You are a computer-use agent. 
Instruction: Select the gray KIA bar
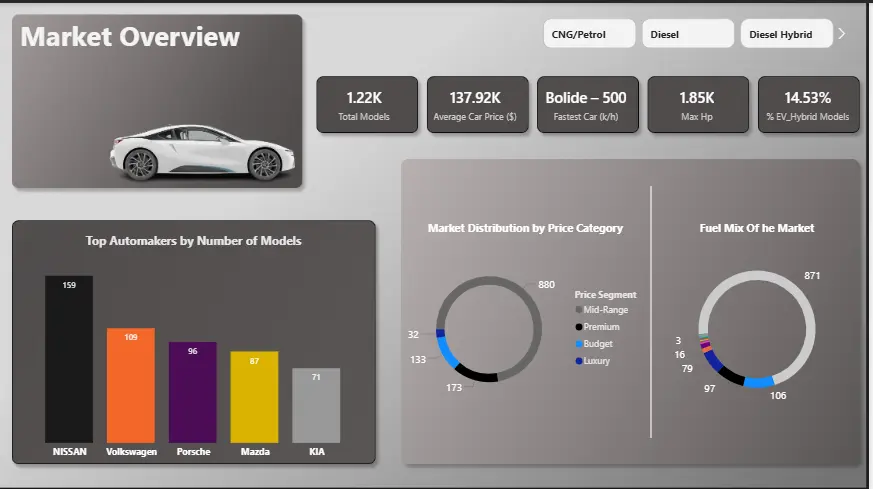click(316, 405)
